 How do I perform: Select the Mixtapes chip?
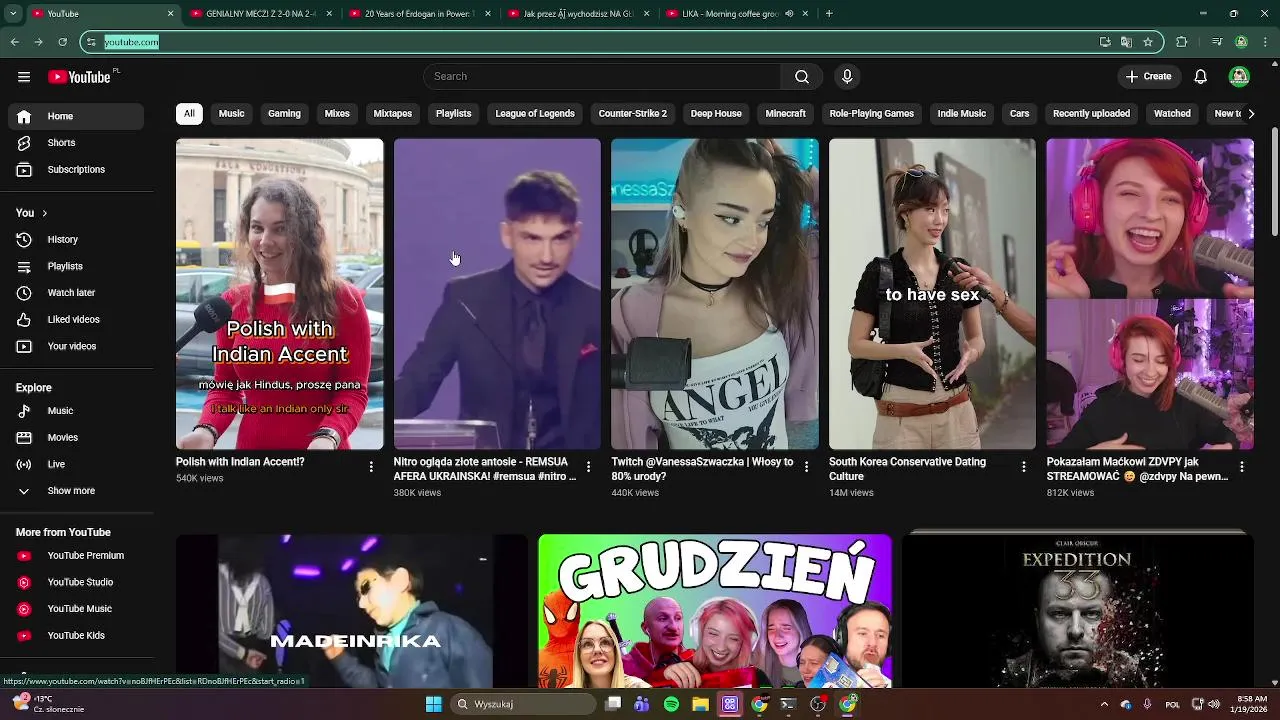[392, 114]
